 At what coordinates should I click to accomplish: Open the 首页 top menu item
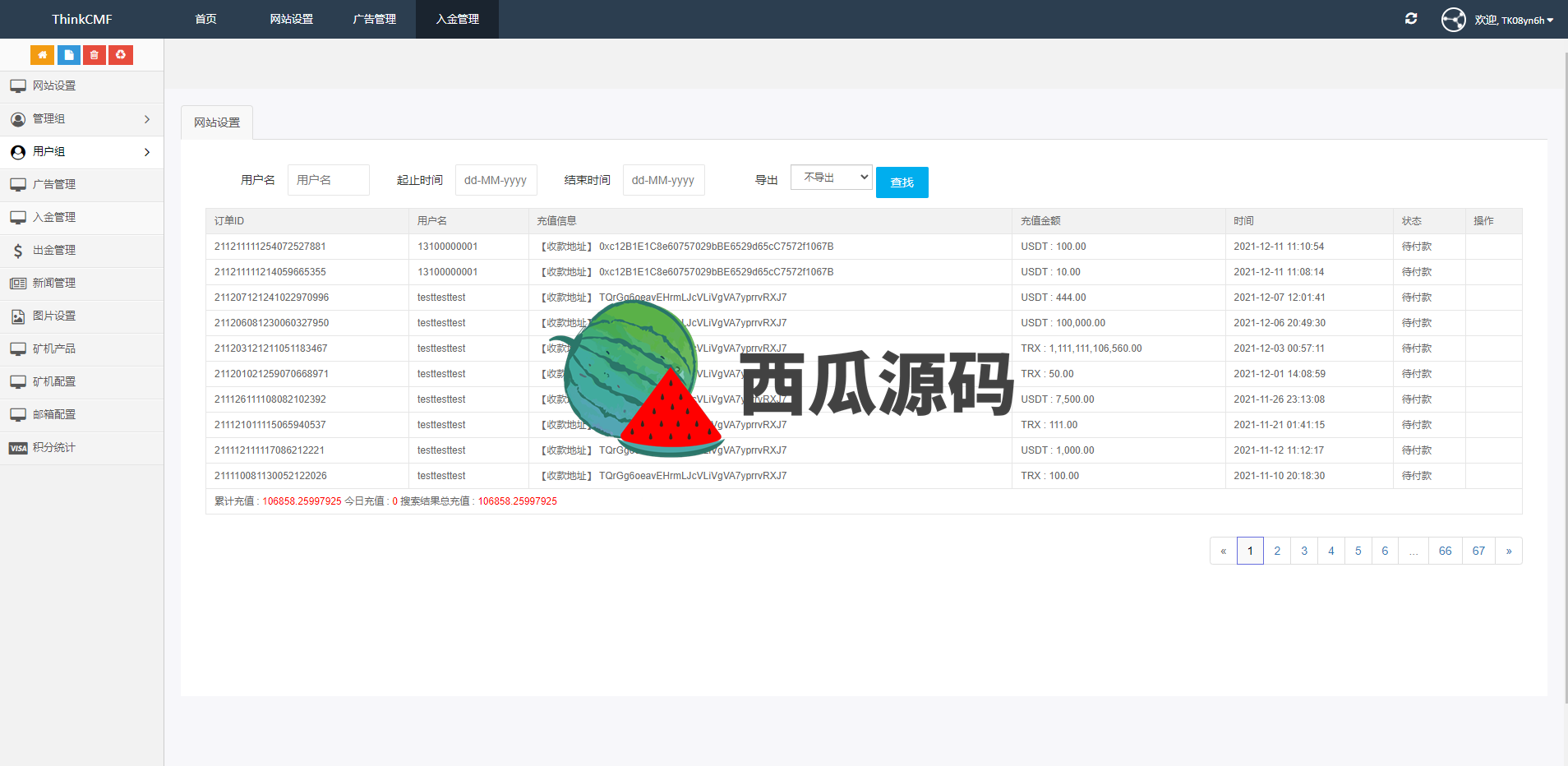point(205,19)
